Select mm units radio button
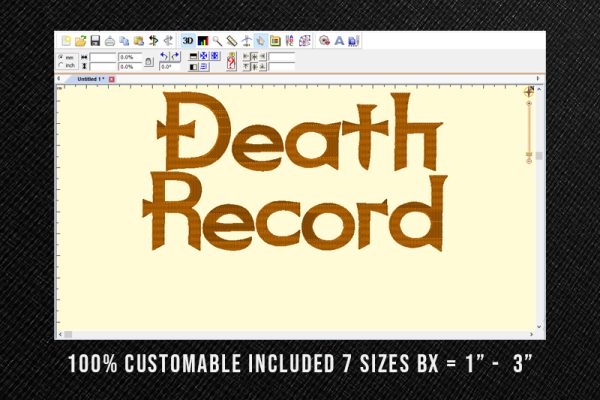This screenshot has height=400, width=600. (x=60, y=57)
